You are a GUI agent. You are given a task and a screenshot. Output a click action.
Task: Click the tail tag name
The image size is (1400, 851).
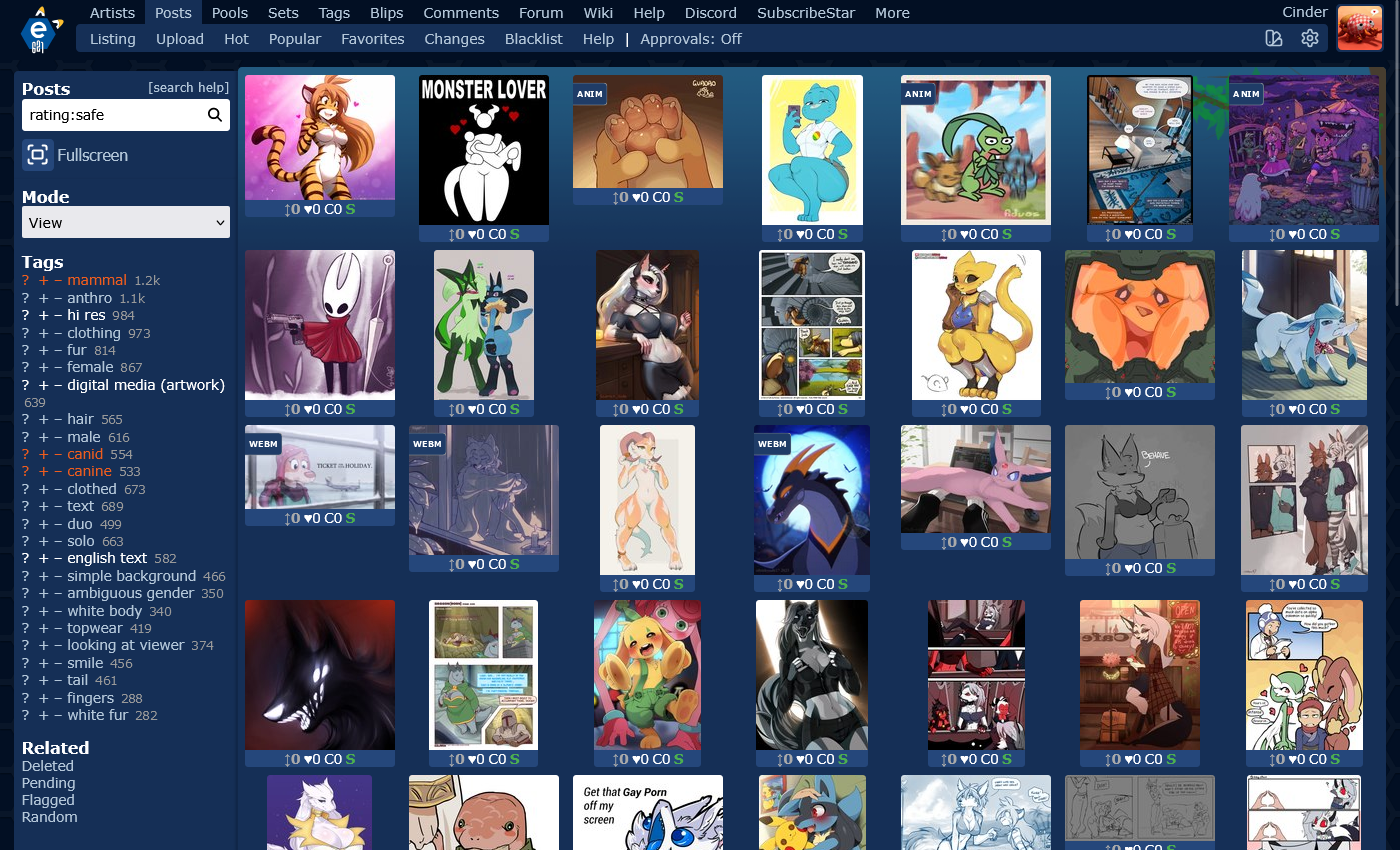[x=78, y=680]
